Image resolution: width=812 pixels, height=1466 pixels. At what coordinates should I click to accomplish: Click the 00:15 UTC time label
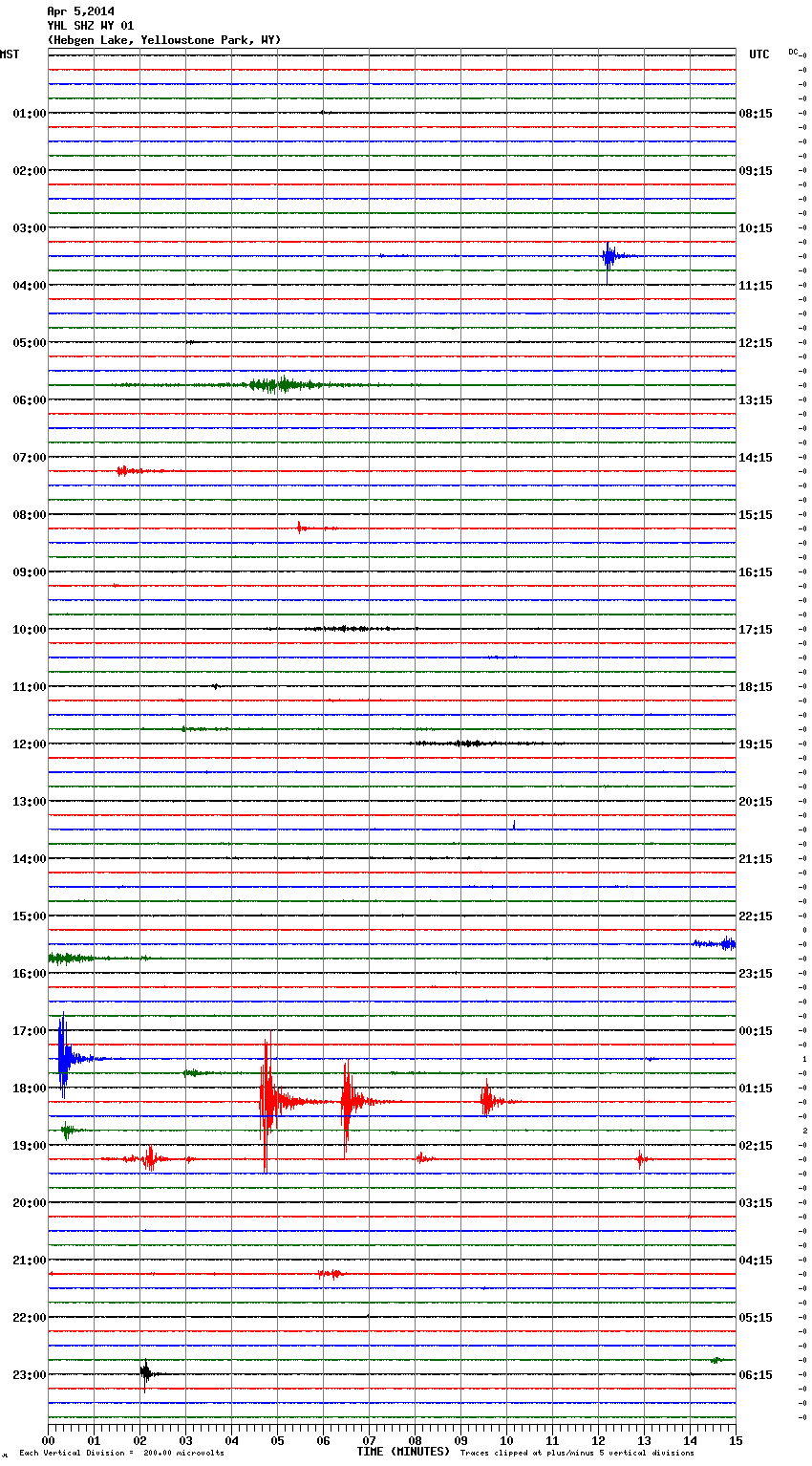(756, 1031)
